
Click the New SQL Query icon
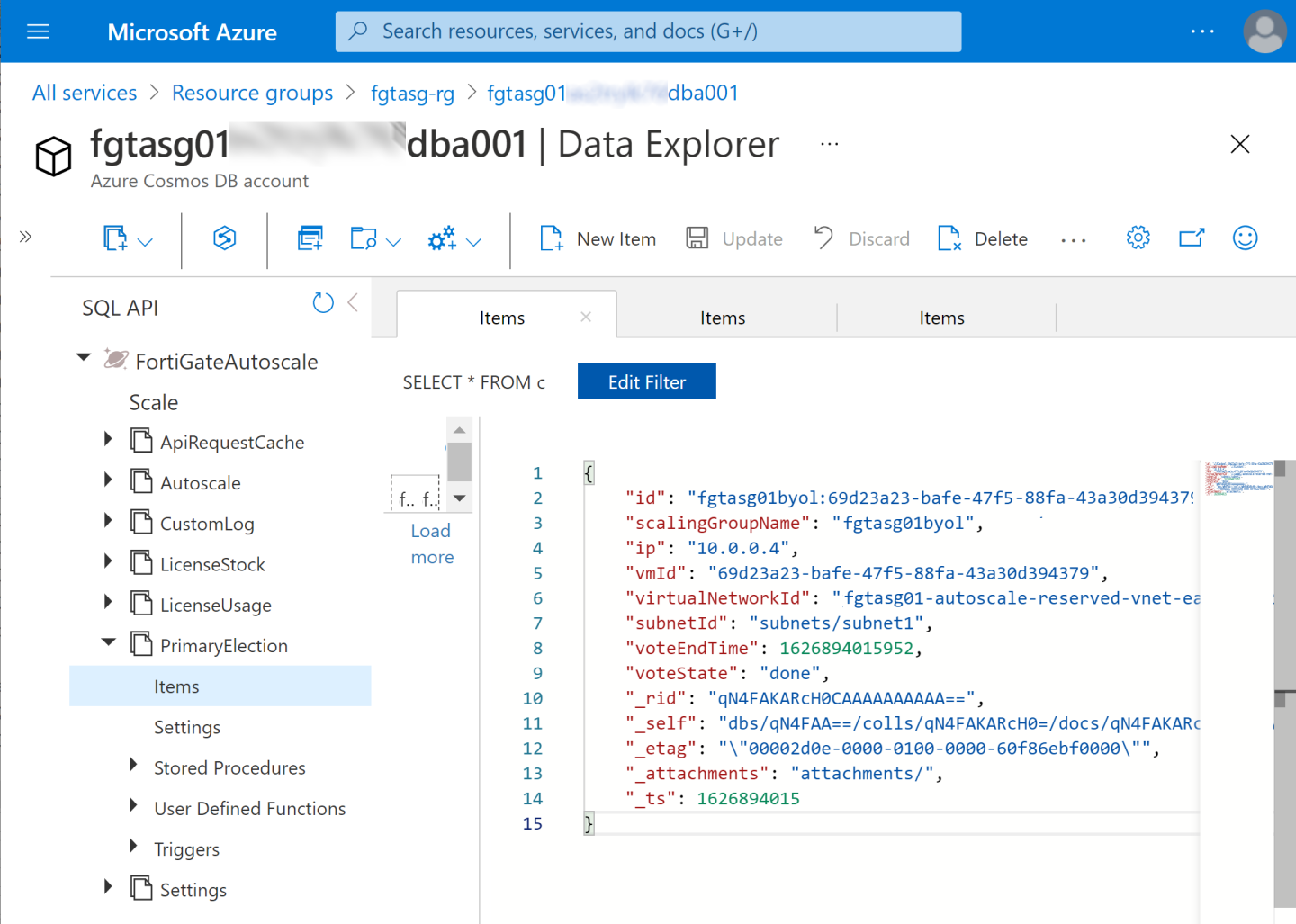[x=310, y=238]
